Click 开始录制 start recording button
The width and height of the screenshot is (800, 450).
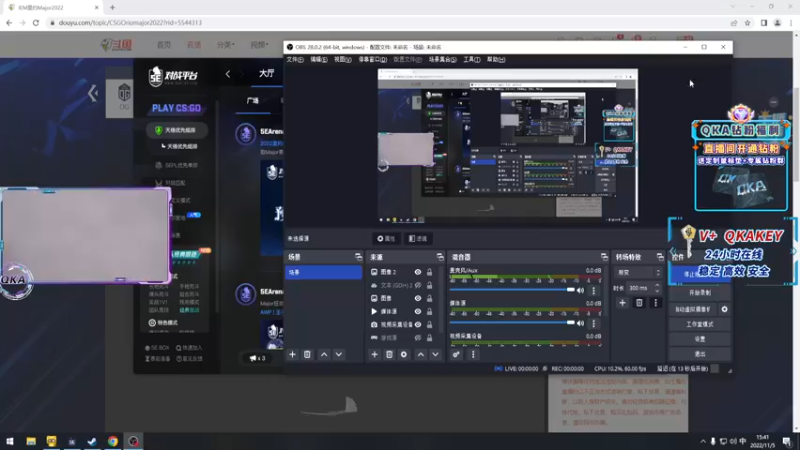(700, 293)
